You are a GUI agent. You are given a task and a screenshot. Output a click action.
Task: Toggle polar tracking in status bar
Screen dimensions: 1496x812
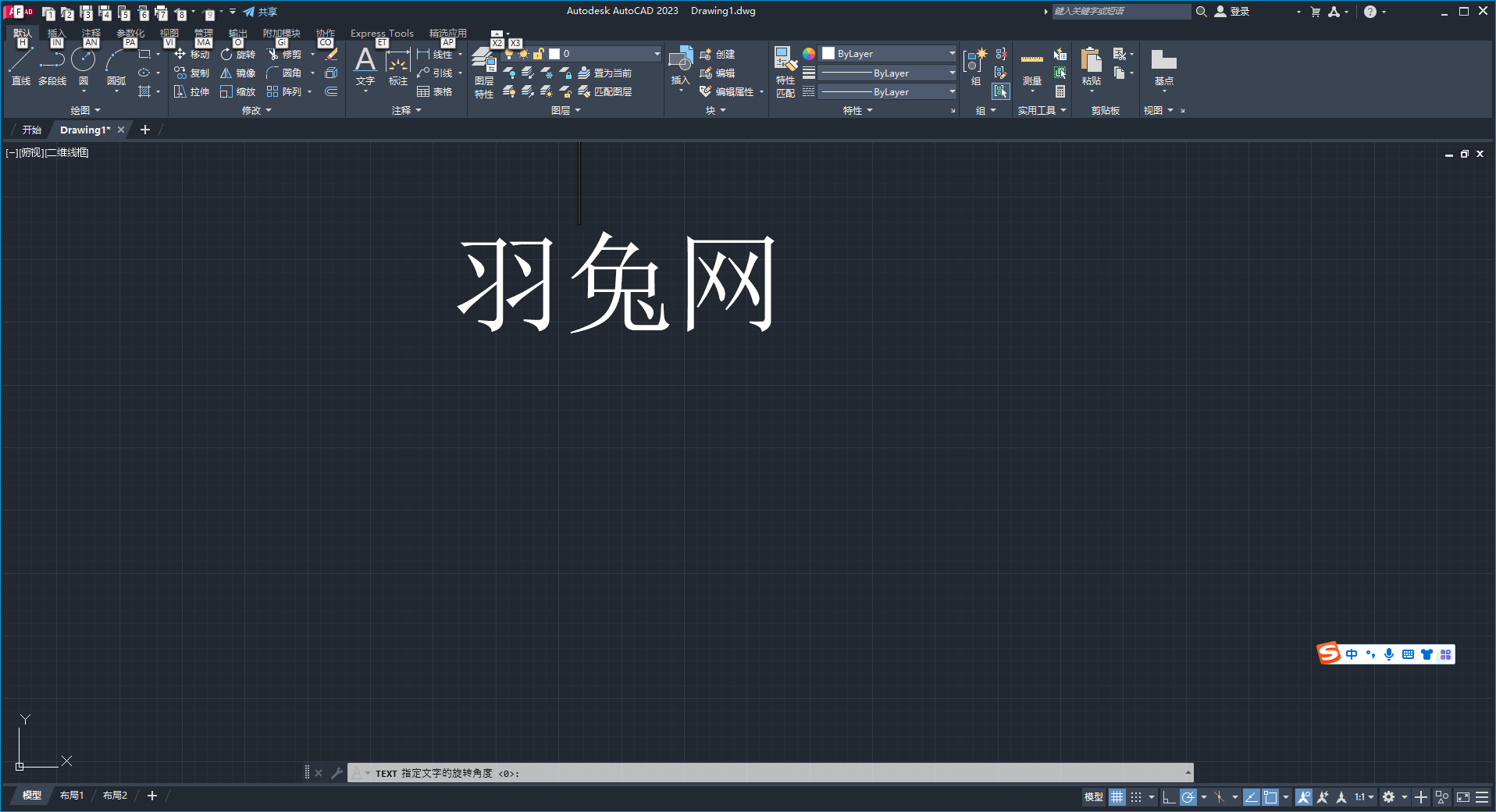[1188, 797]
